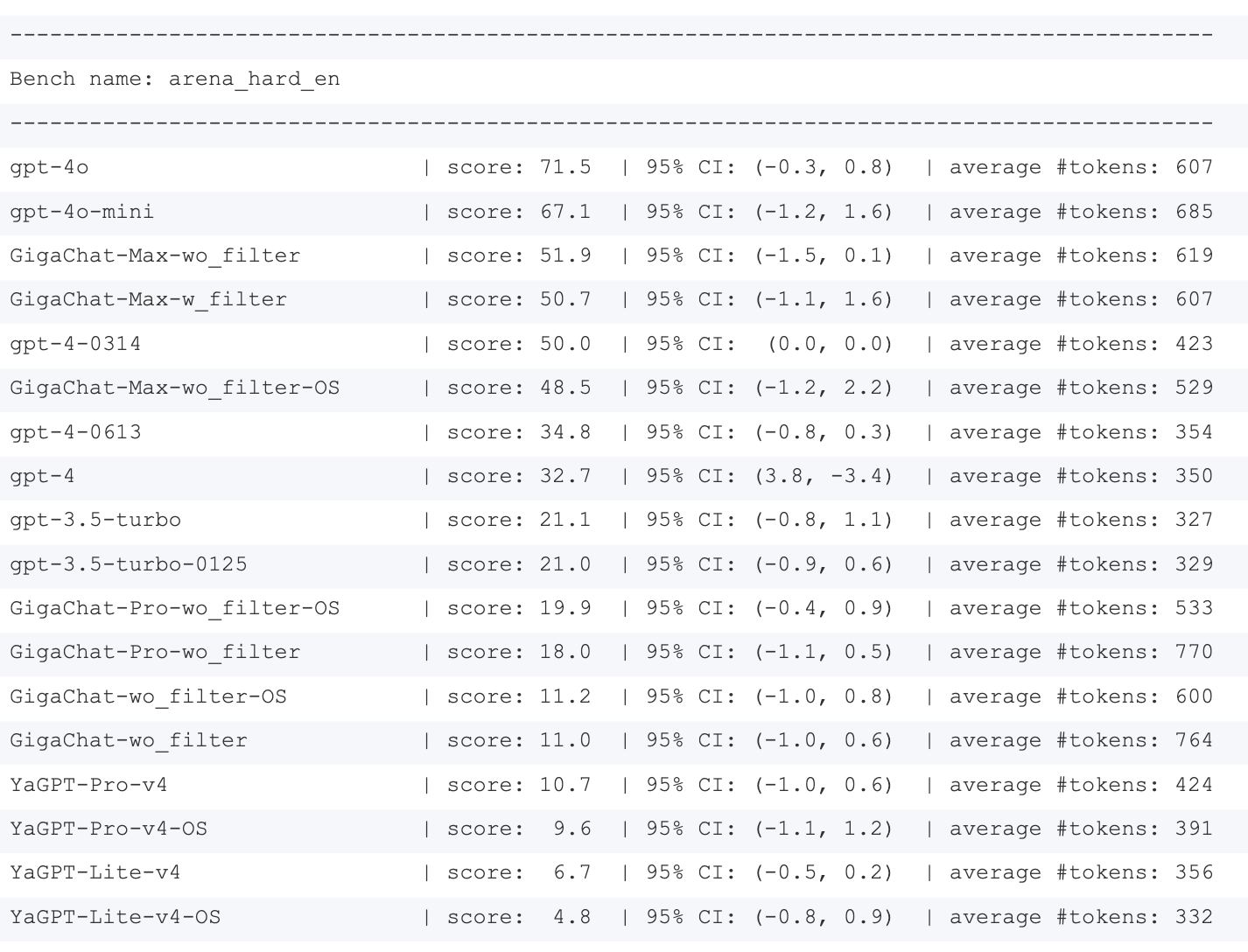The height and width of the screenshot is (952, 1248).
Task: Click the score 67.1 in gpt-4o-mini row
Action: point(565,212)
